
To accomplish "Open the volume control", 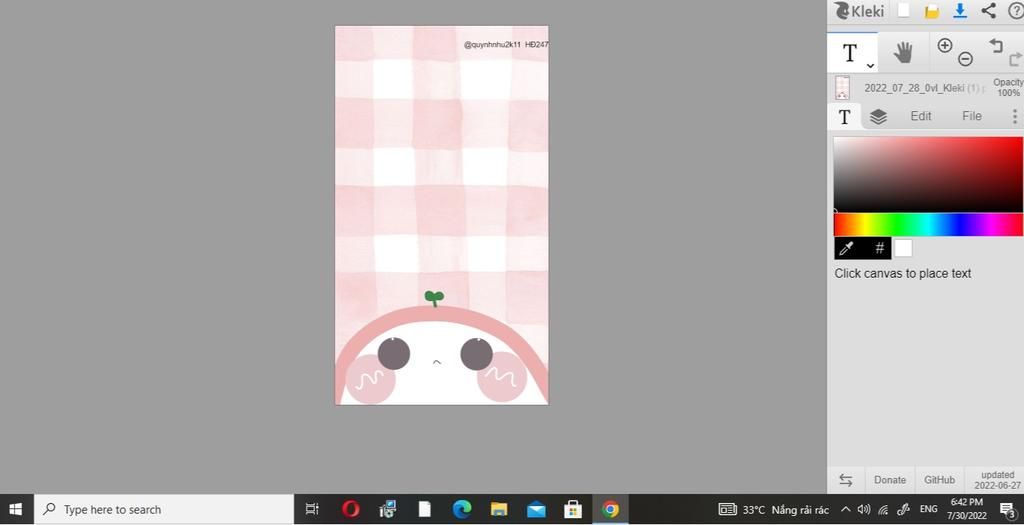I will 864,509.
